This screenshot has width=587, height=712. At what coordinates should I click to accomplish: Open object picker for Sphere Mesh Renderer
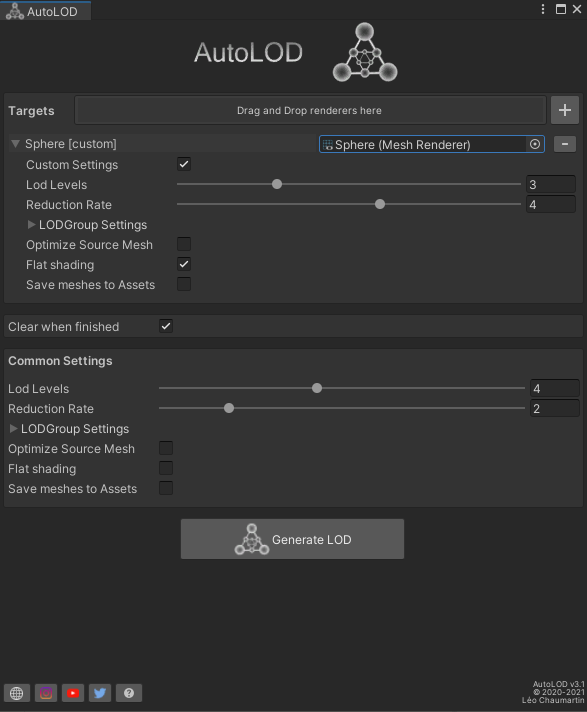(x=535, y=144)
